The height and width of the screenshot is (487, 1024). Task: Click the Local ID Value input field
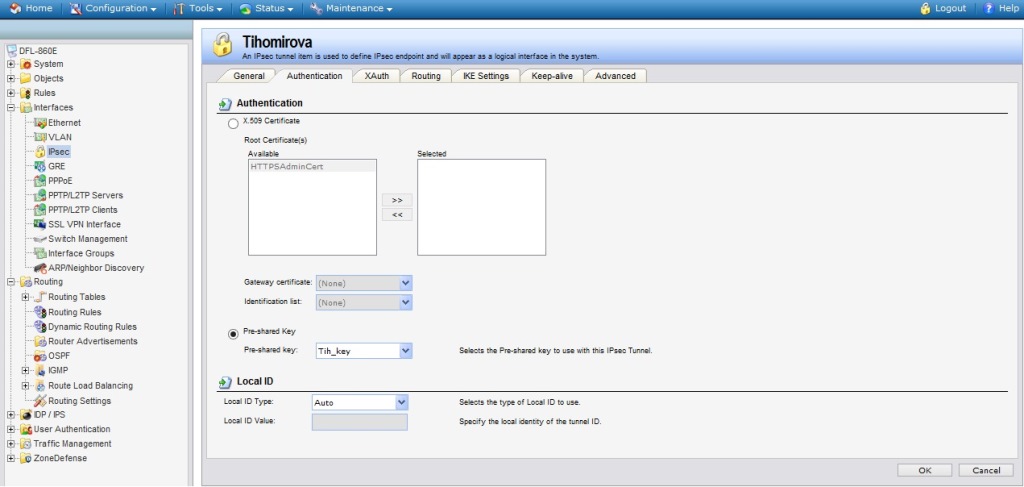(x=359, y=422)
